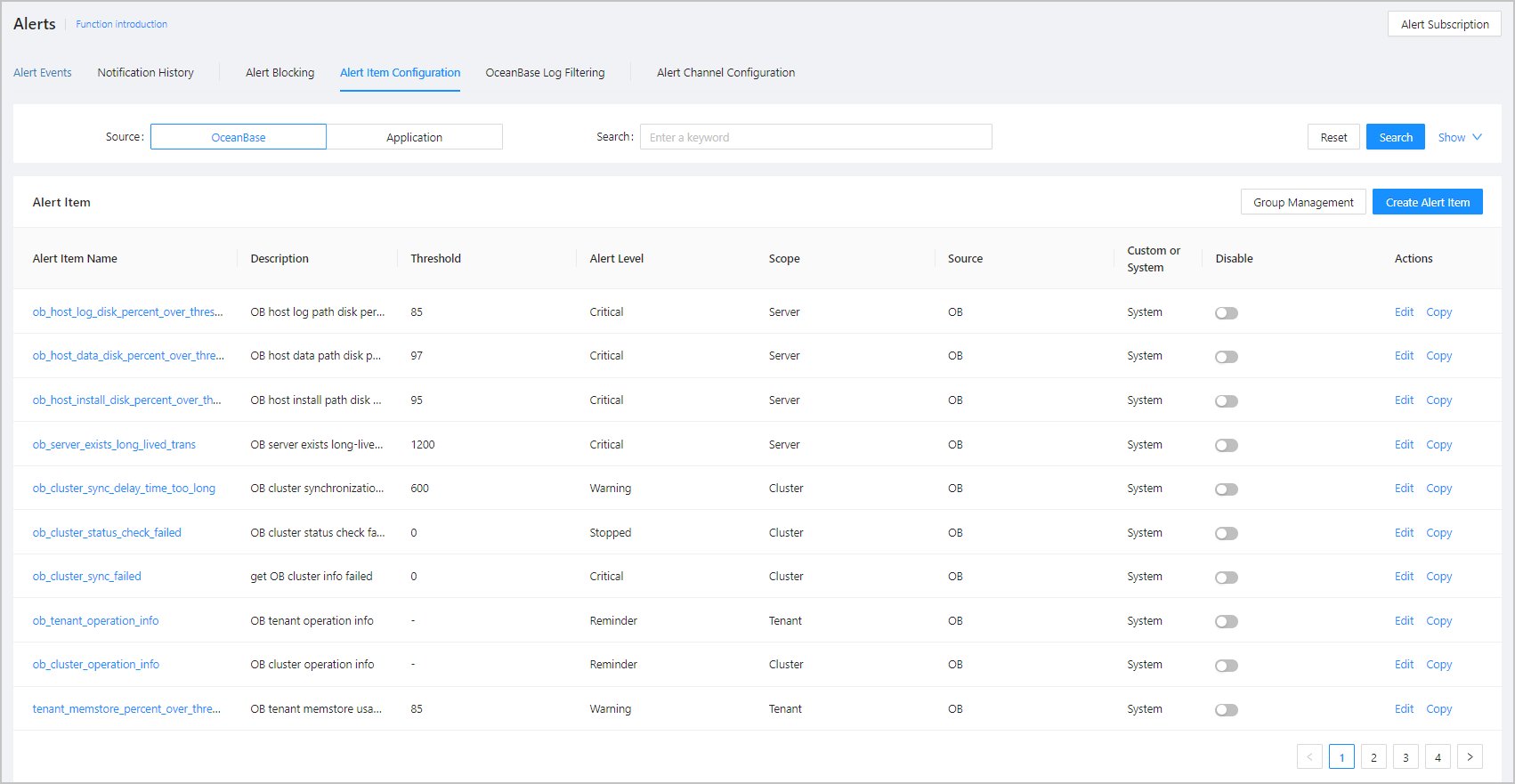The height and width of the screenshot is (784, 1515).
Task: Click the previous page arrow in pagination
Action: pos(1309,756)
